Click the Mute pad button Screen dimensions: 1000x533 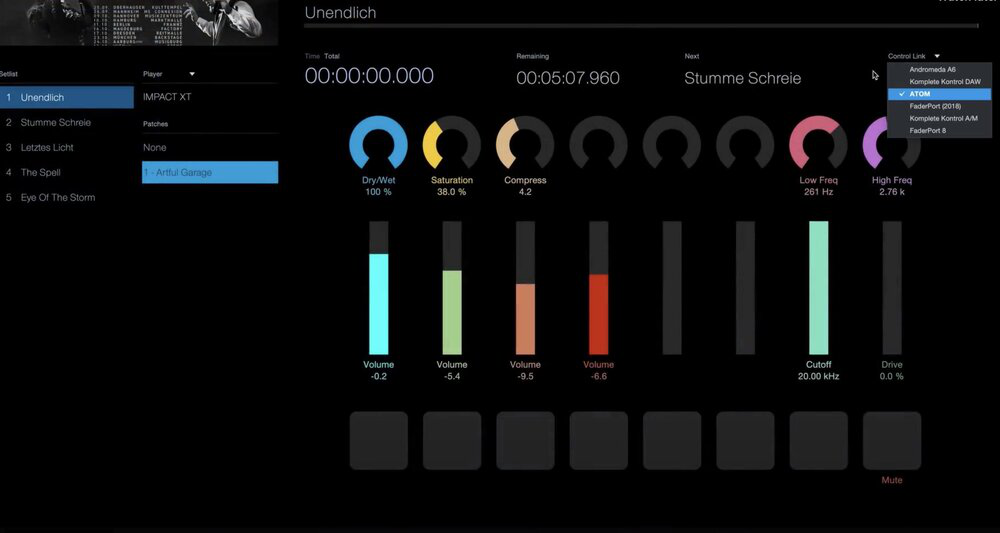click(x=892, y=441)
